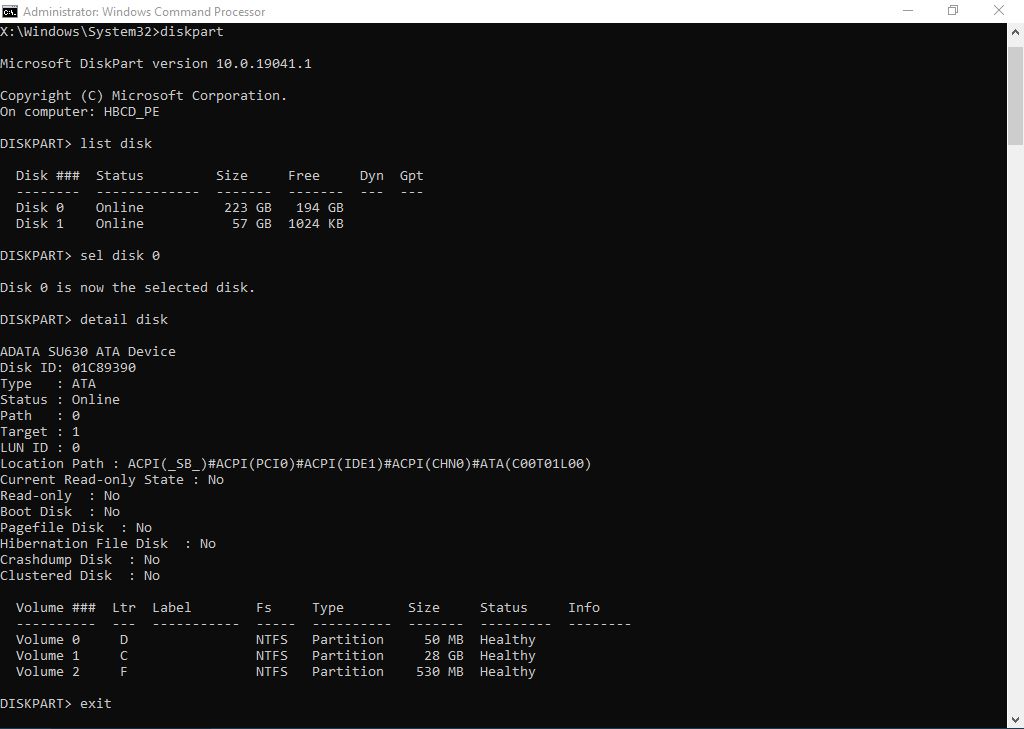Image resolution: width=1024 pixels, height=729 pixels.
Task: Click the Disk ID value 01C89390
Action: coord(104,368)
